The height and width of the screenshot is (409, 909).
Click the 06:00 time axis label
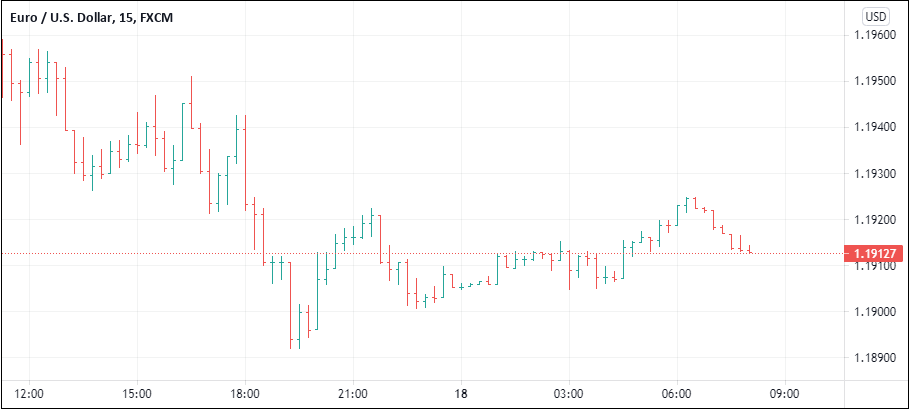click(677, 394)
